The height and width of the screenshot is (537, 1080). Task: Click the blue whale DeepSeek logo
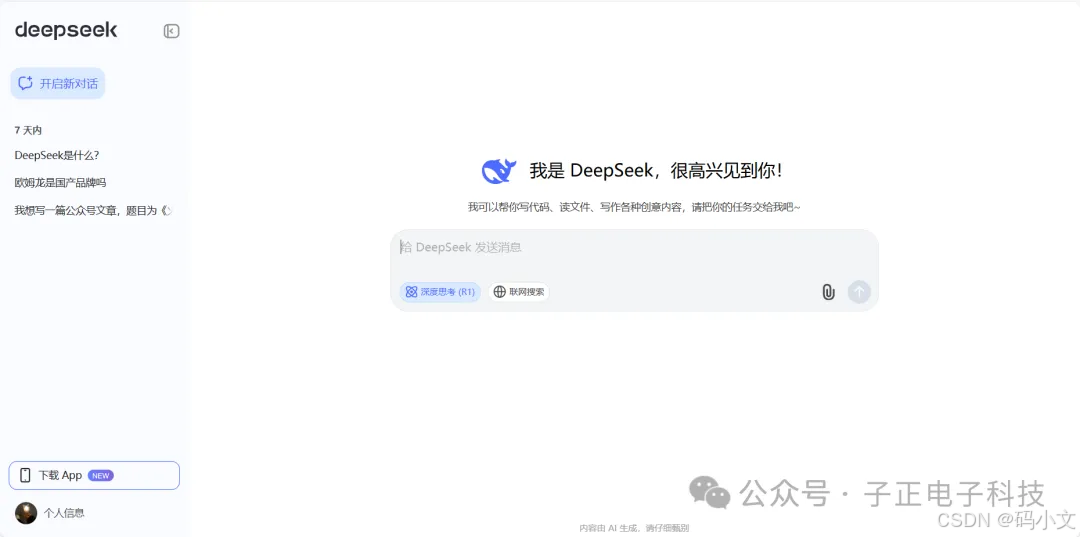[x=499, y=171]
